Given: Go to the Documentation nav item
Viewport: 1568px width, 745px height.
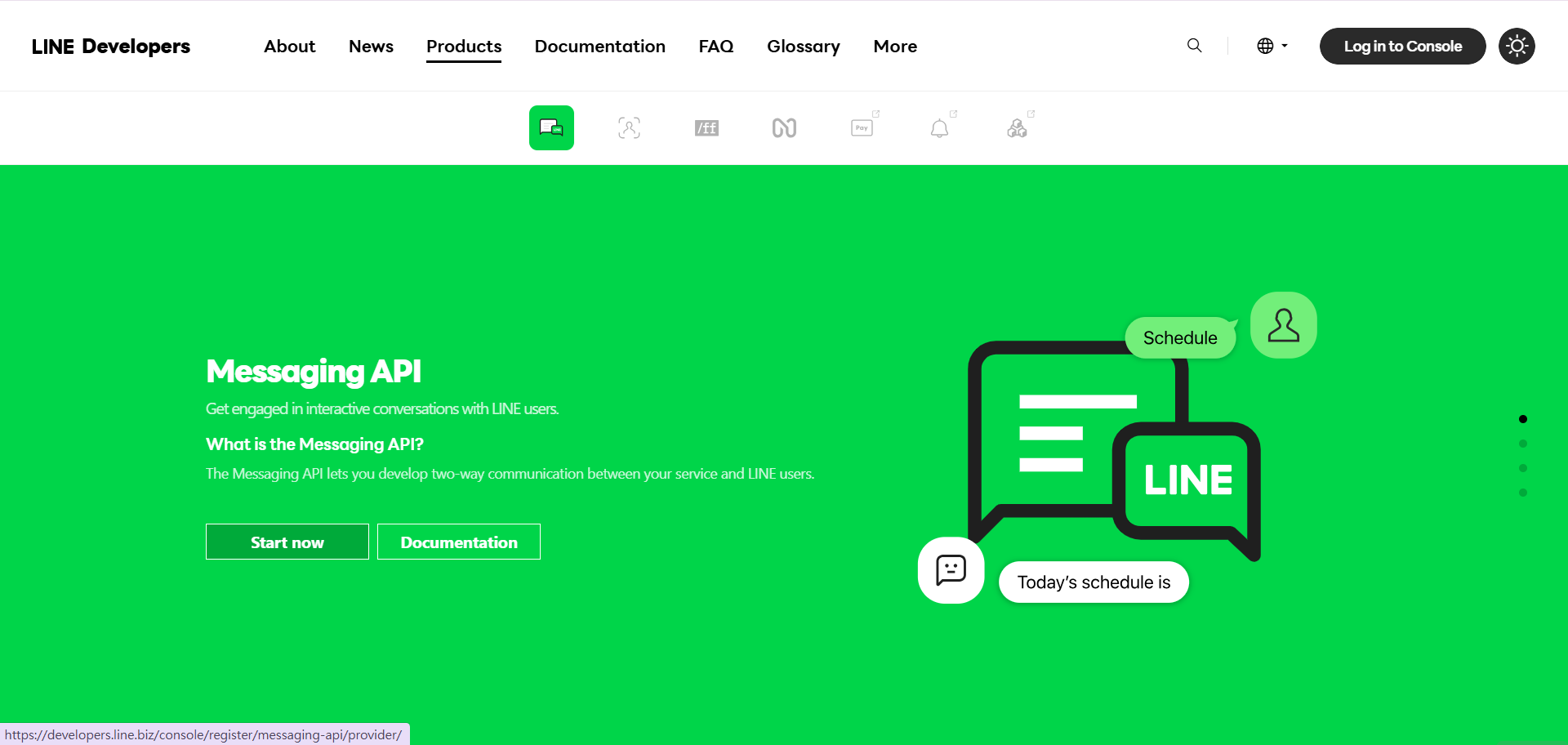Looking at the screenshot, I should (x=599, y=47).
